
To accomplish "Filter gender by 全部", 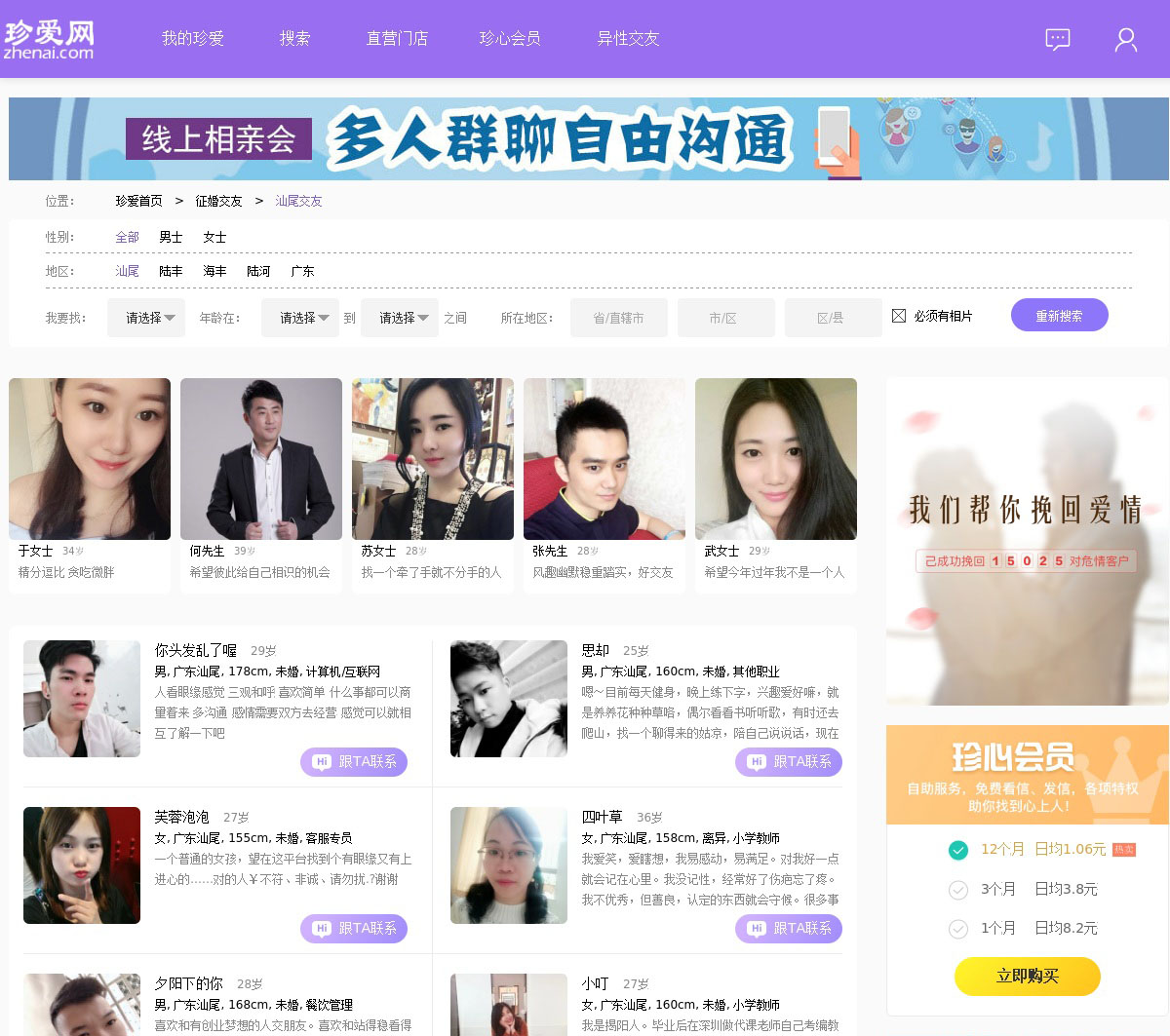I will pyautogui.click(x=128, y=237).
